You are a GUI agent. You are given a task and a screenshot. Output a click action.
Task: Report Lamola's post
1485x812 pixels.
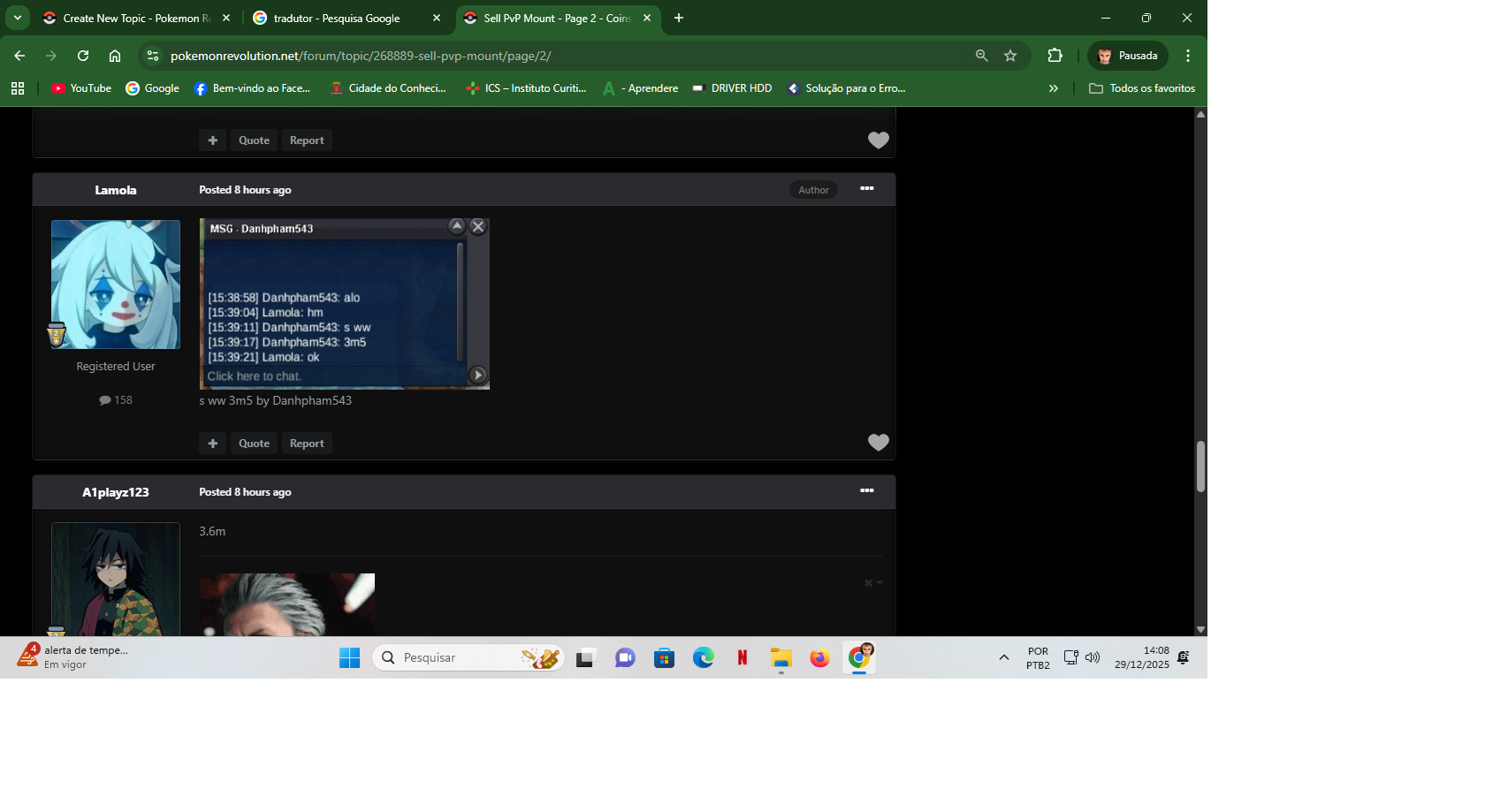coord(307,444)
